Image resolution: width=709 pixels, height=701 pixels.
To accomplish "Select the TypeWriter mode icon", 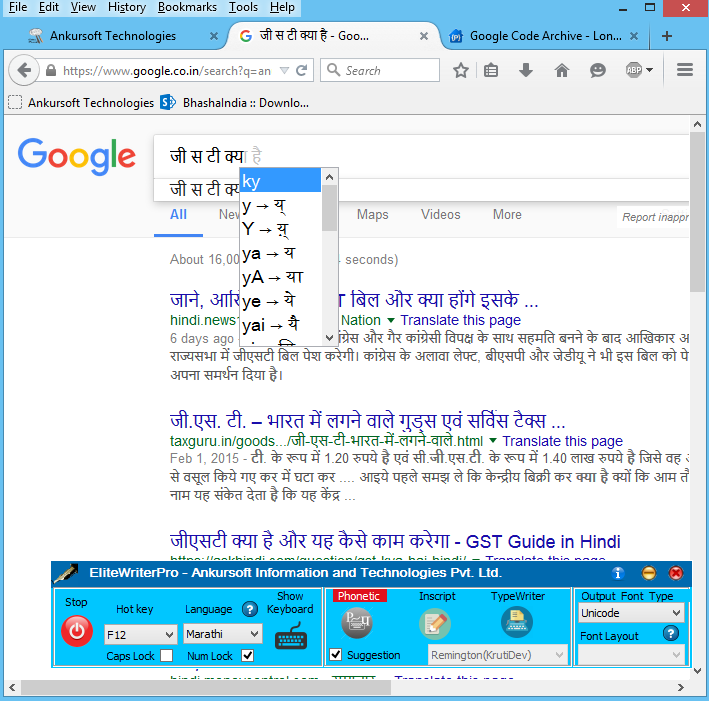I will pos(517,622).
